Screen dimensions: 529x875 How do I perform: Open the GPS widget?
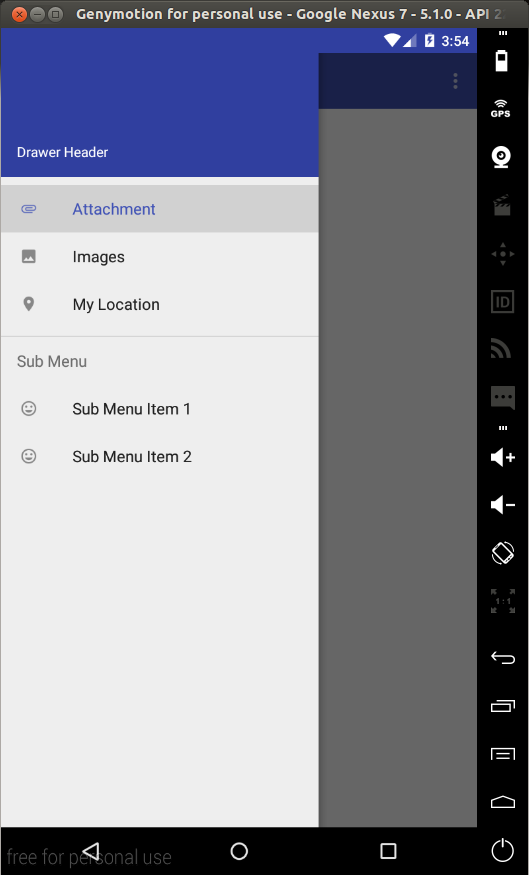pos(501,109)
